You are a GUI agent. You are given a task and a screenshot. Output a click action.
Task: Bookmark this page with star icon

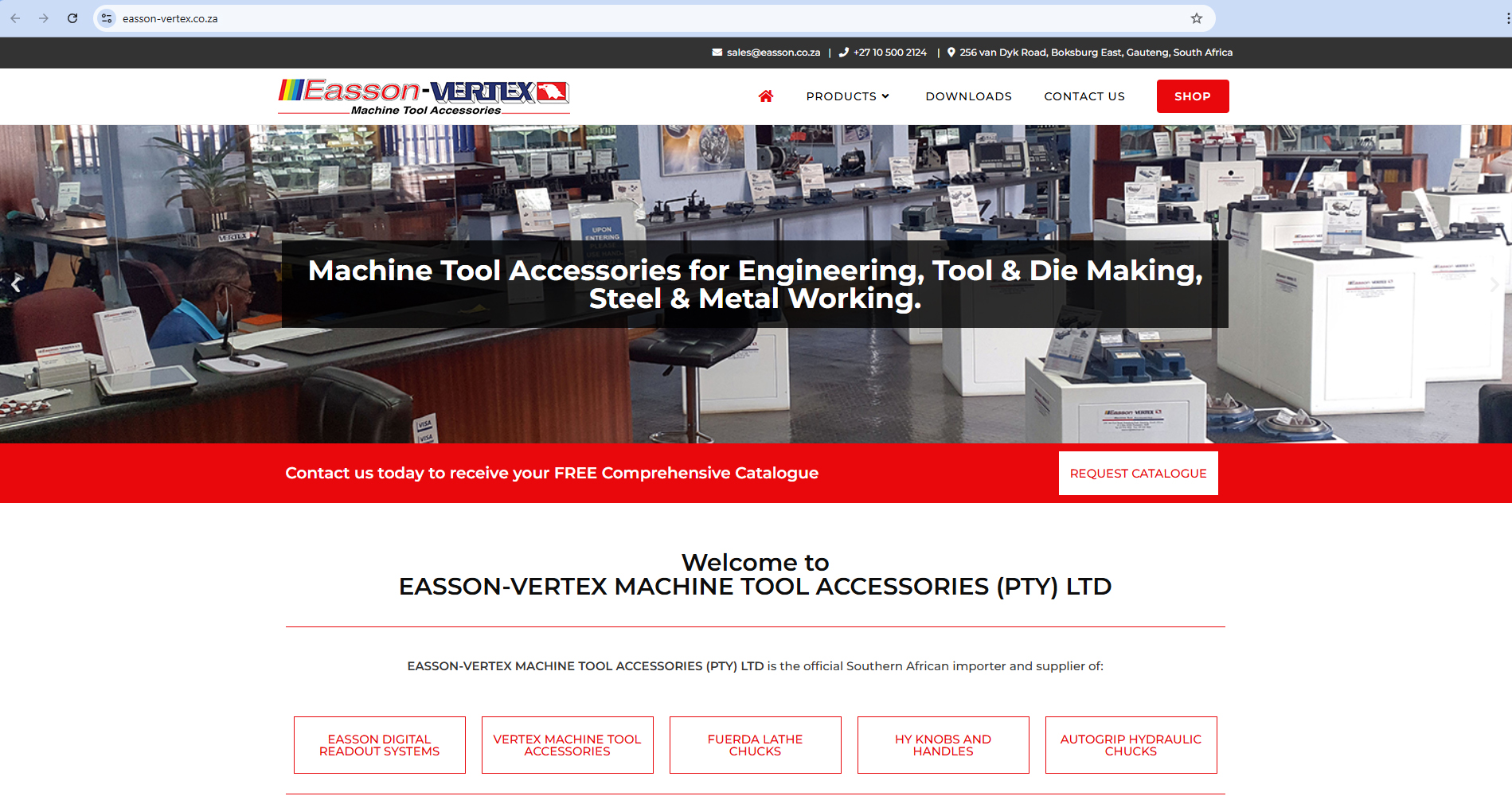1196,18
